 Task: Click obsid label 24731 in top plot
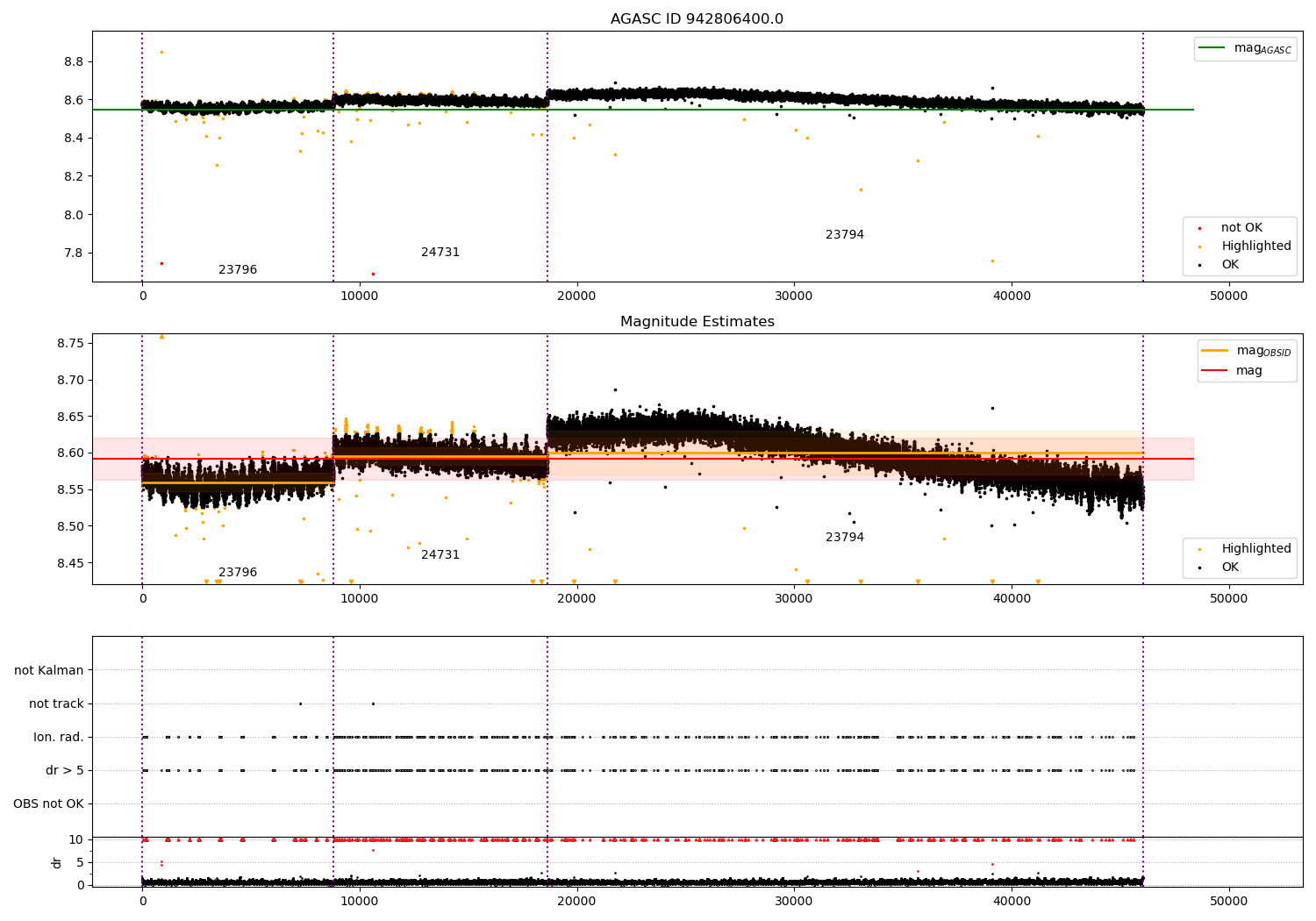[x=440, y=253]
